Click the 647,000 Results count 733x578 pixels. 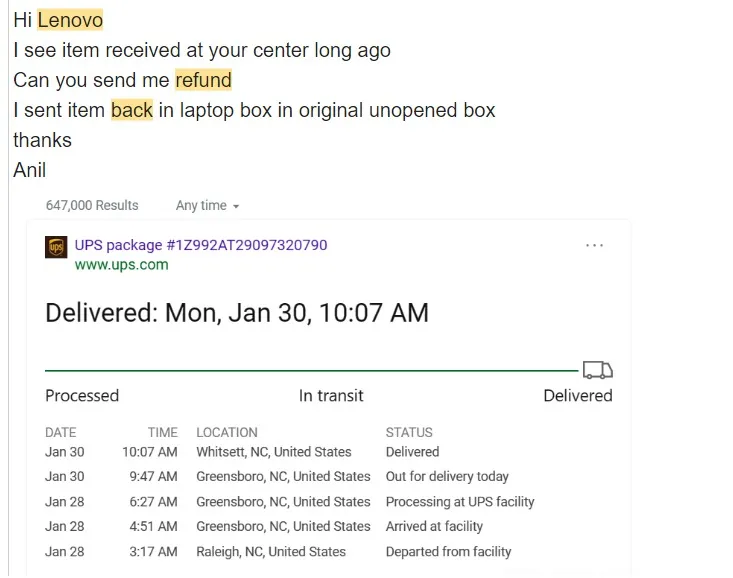[92, 205]
